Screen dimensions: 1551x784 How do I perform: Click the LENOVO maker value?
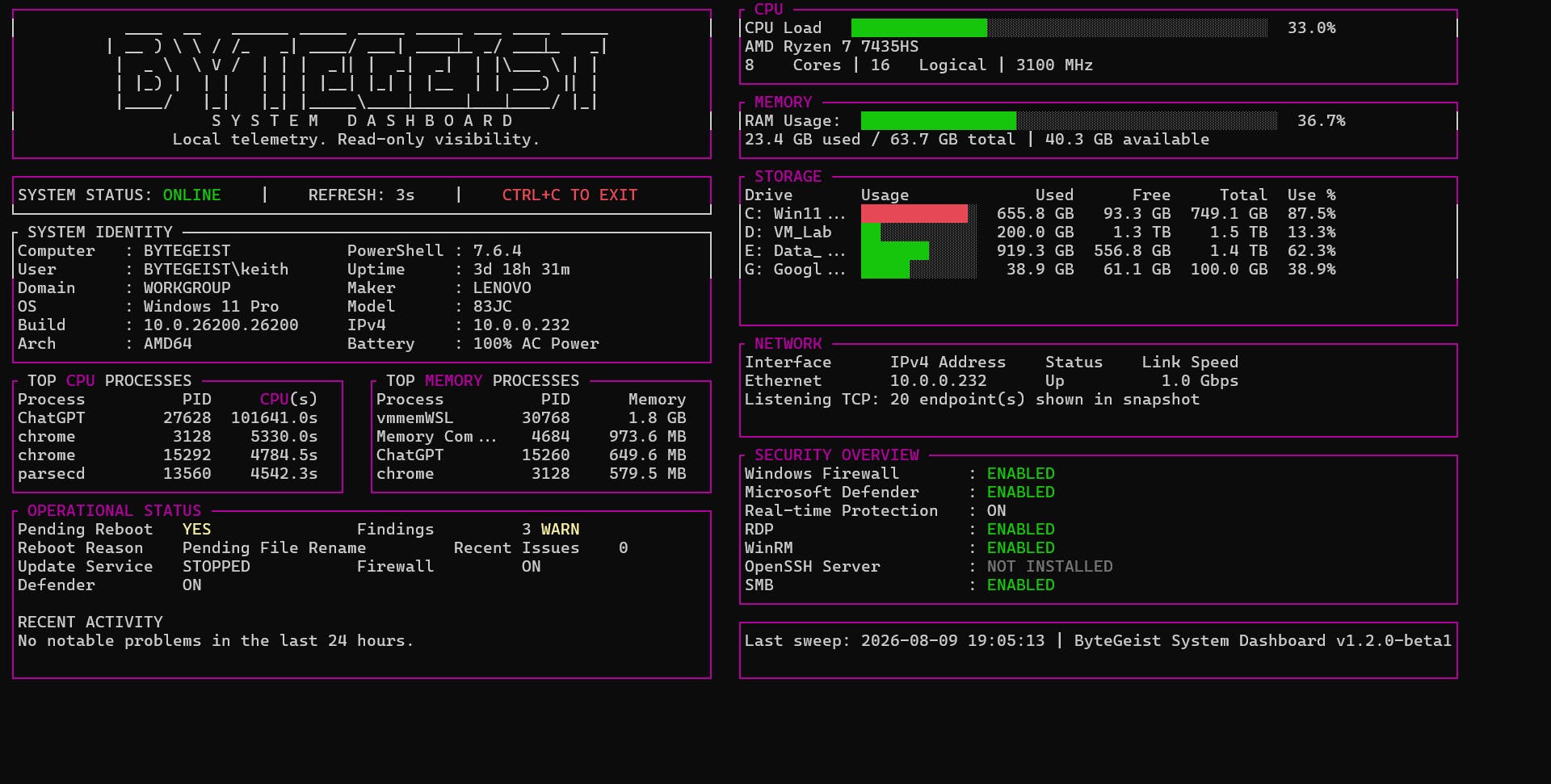(x=502, y=287)
